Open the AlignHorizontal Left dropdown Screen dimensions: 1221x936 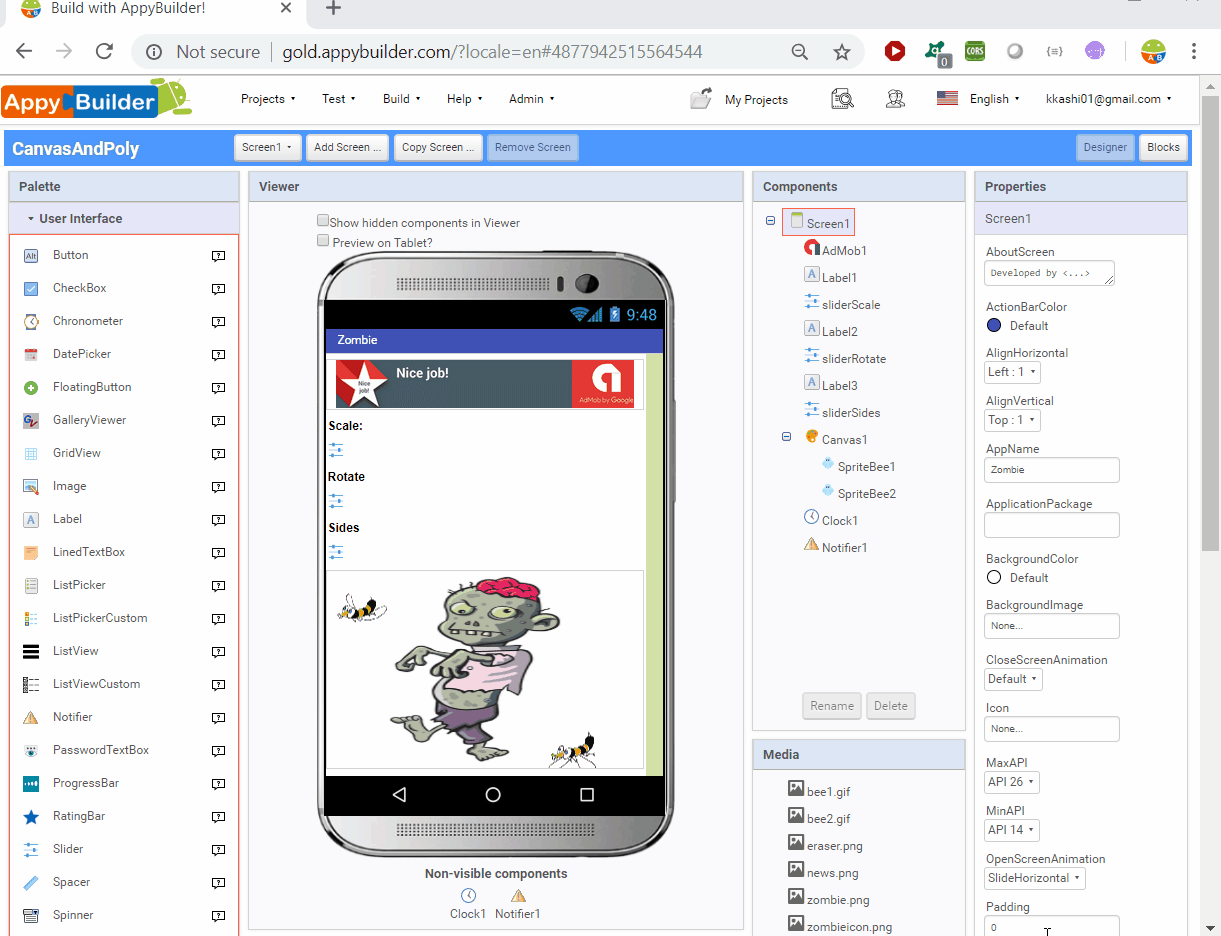[1013, 372]
